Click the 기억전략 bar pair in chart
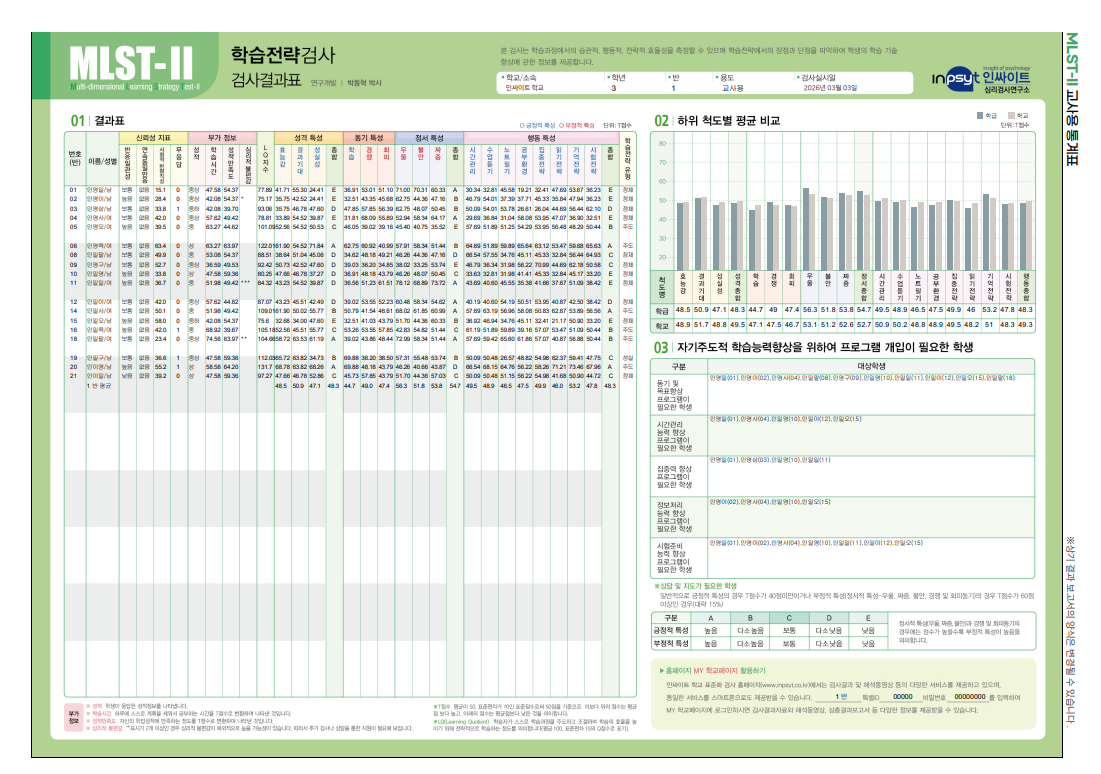The image size is (1101, 774). tap(990, 232)
